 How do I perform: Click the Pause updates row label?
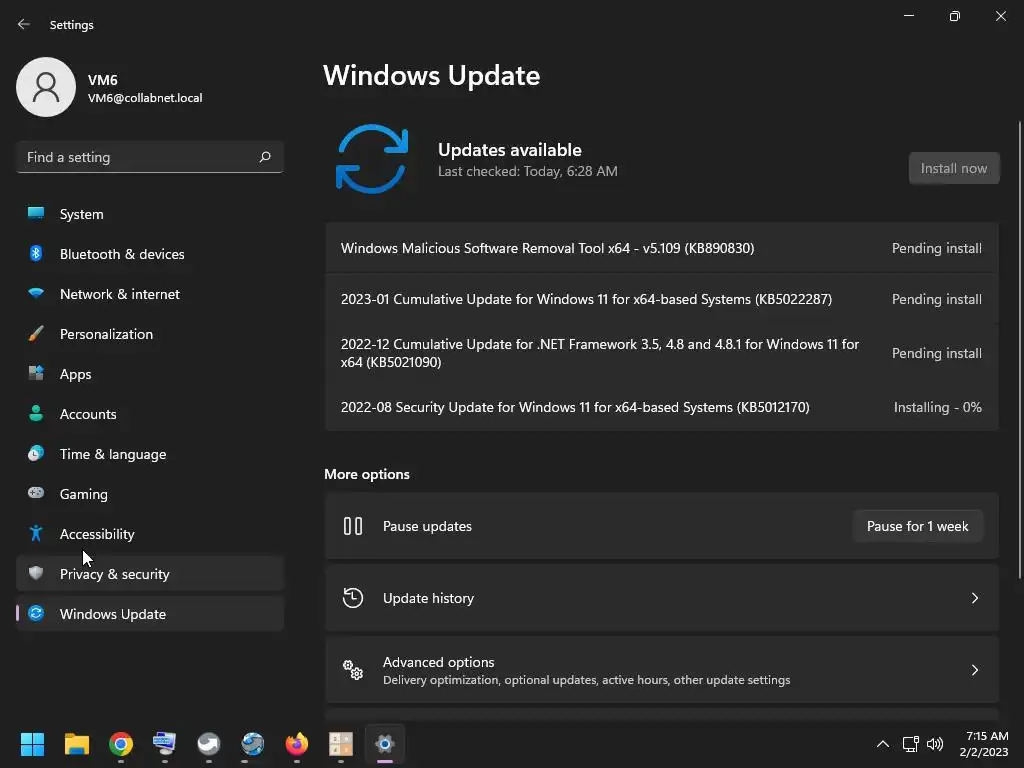(427, 526)
